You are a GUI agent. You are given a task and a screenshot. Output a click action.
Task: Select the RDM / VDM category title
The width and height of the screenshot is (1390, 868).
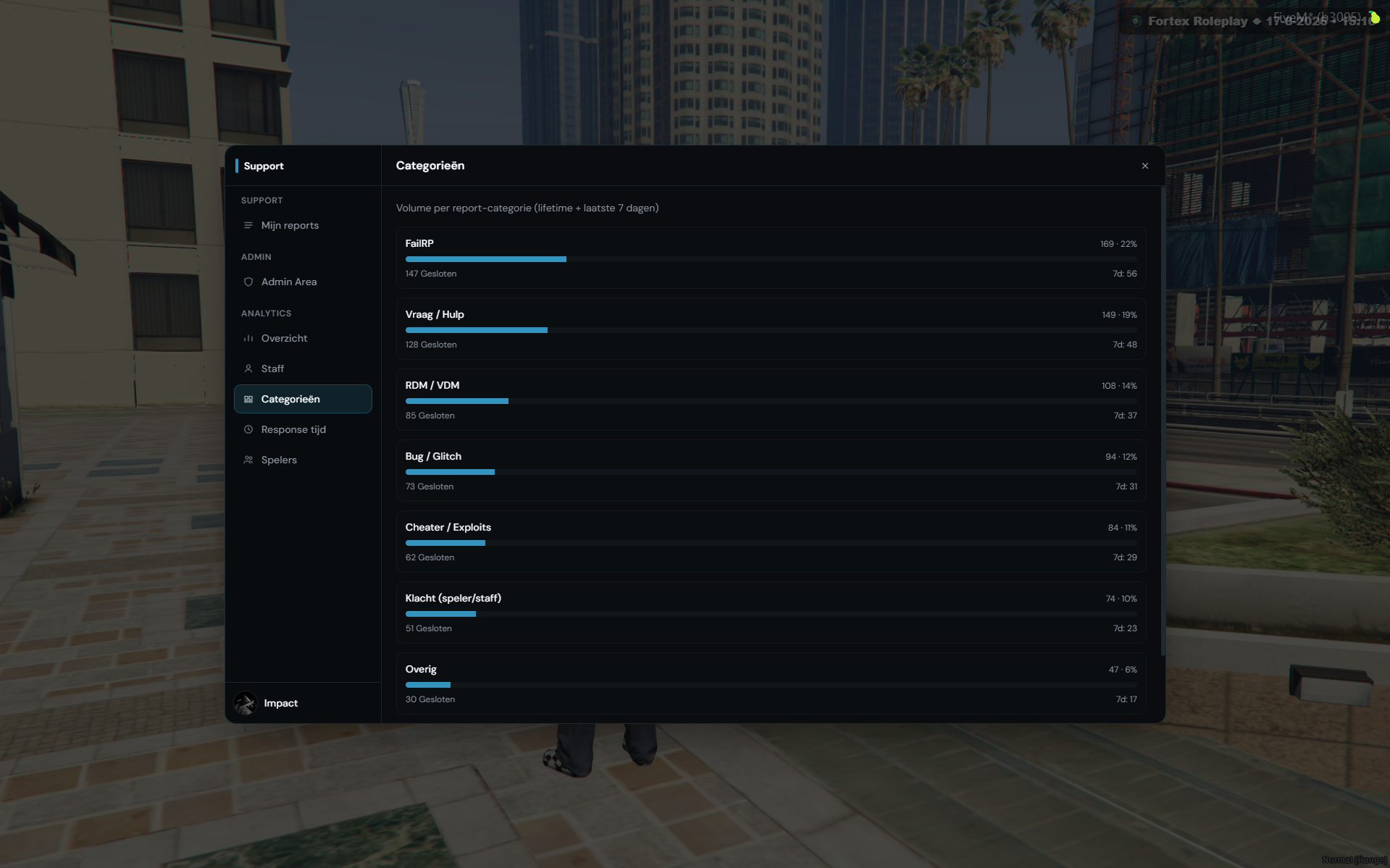point(432,385)
